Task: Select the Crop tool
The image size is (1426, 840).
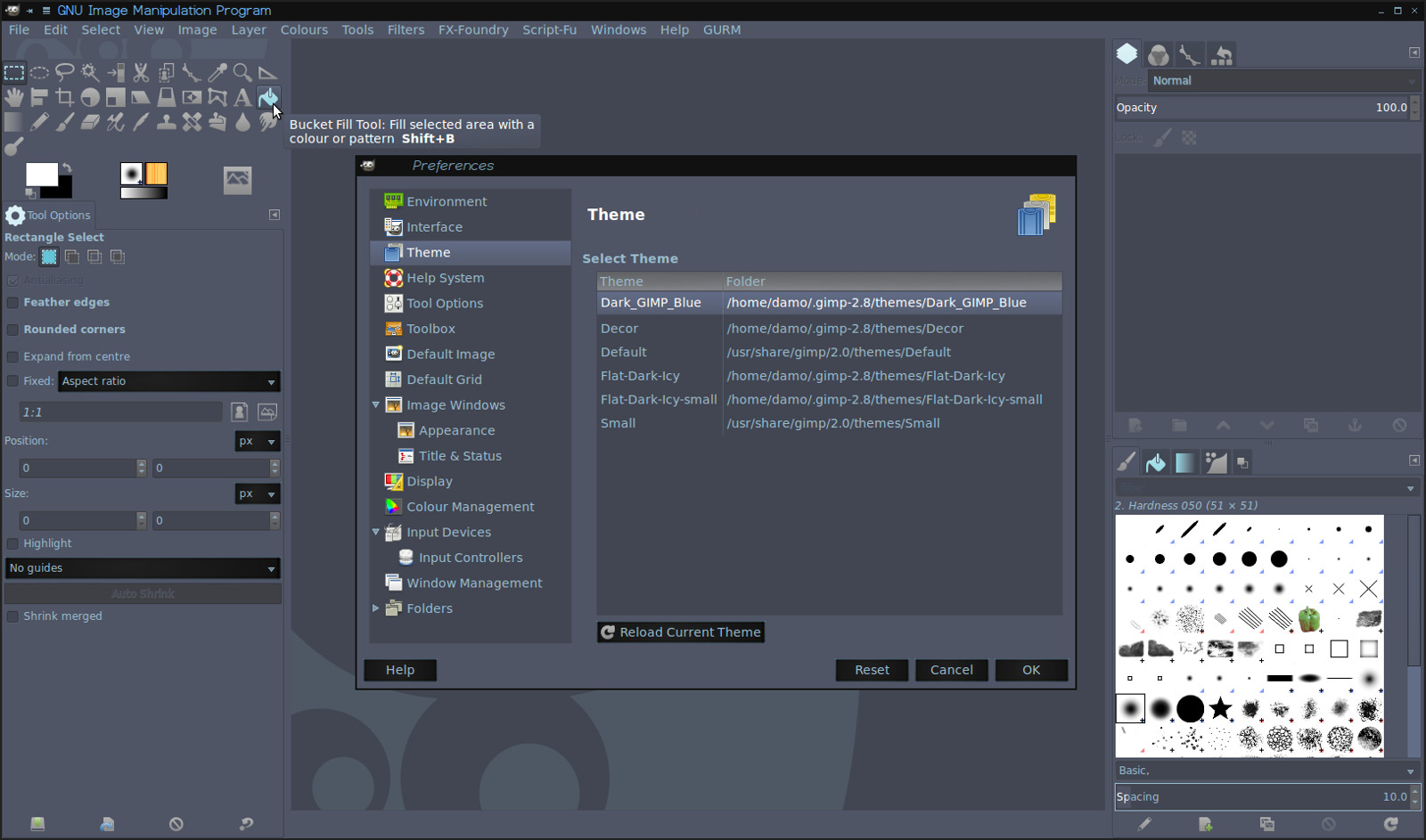Action: point(63,98)
